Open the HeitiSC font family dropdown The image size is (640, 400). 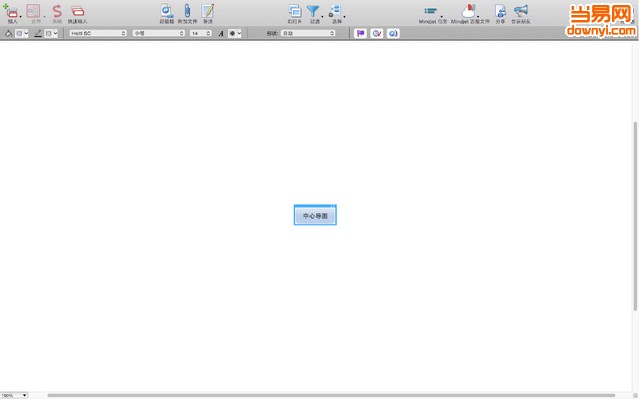click(x=98, y=33)
